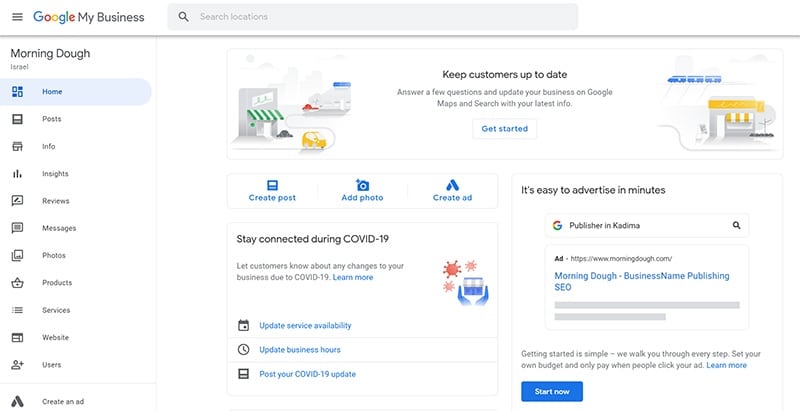Image resolution: width=800 pixels, height=411 pixels.
Task: Click Update business hours link
Action: point(300,350)
